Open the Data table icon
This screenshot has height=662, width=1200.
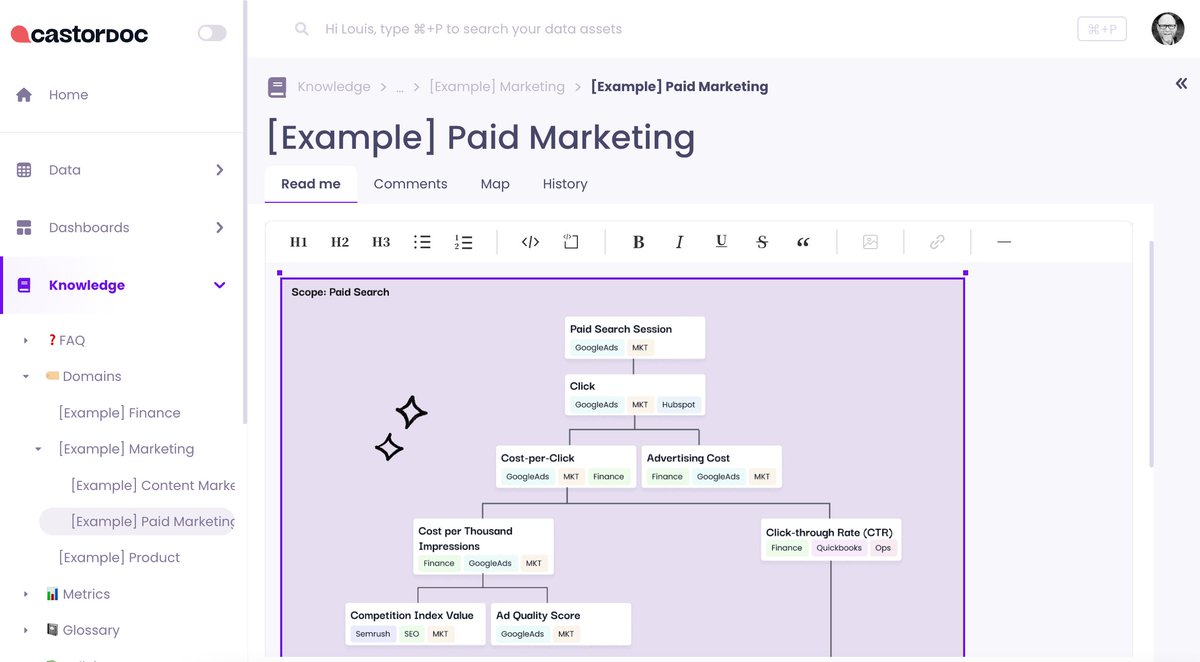(x=24, y=170)
